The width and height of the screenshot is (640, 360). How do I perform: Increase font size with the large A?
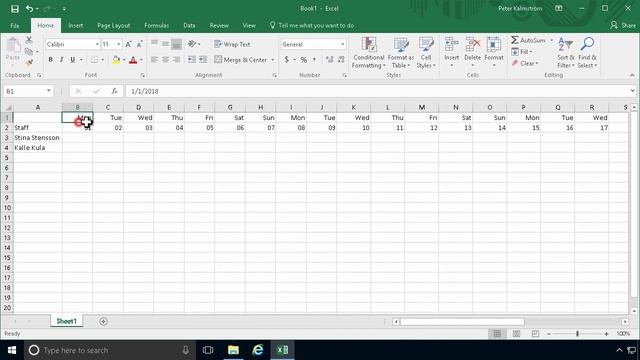pyautogui.click(x=128, y=44)
